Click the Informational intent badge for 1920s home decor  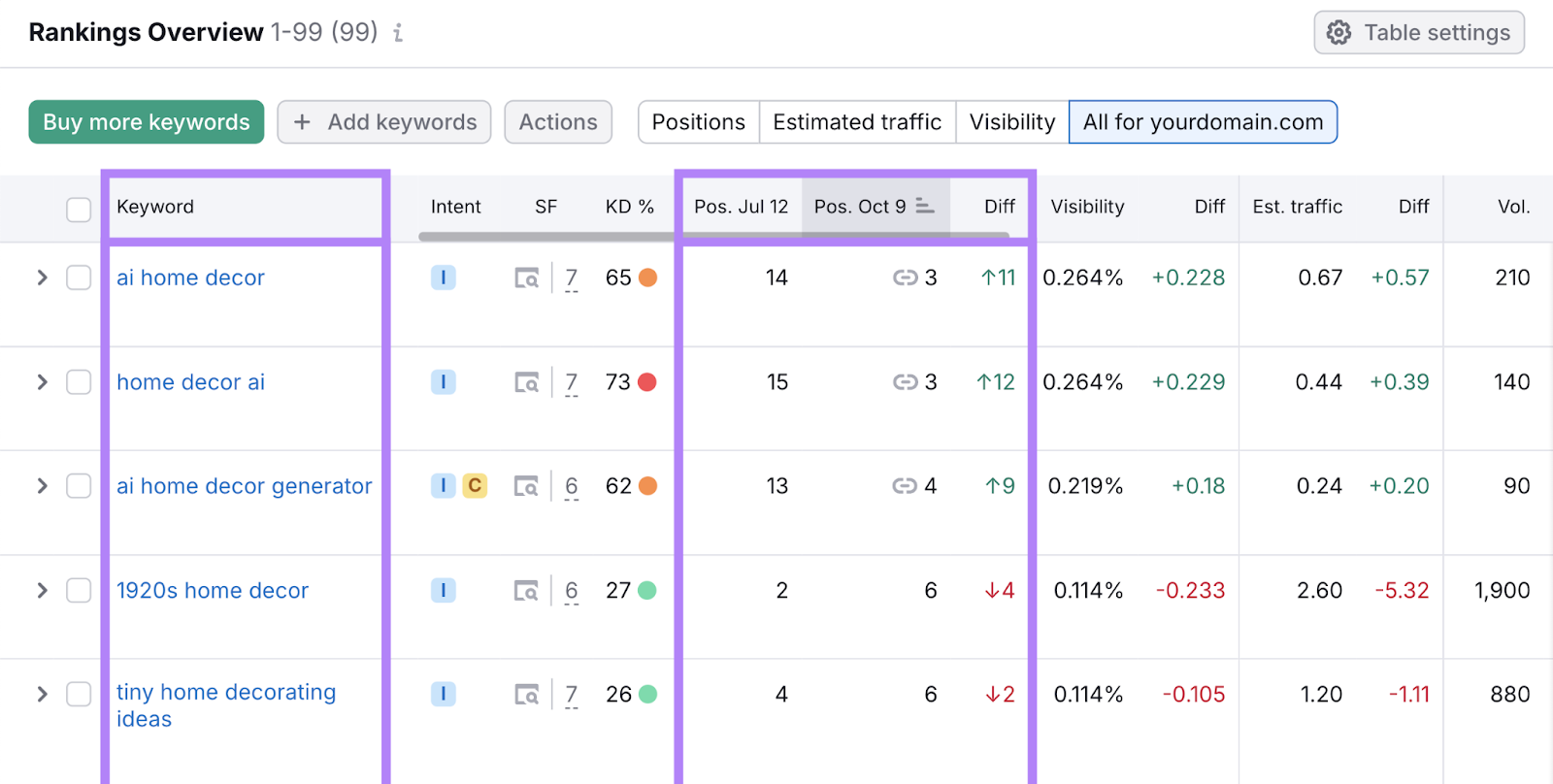tap(443, 590)
